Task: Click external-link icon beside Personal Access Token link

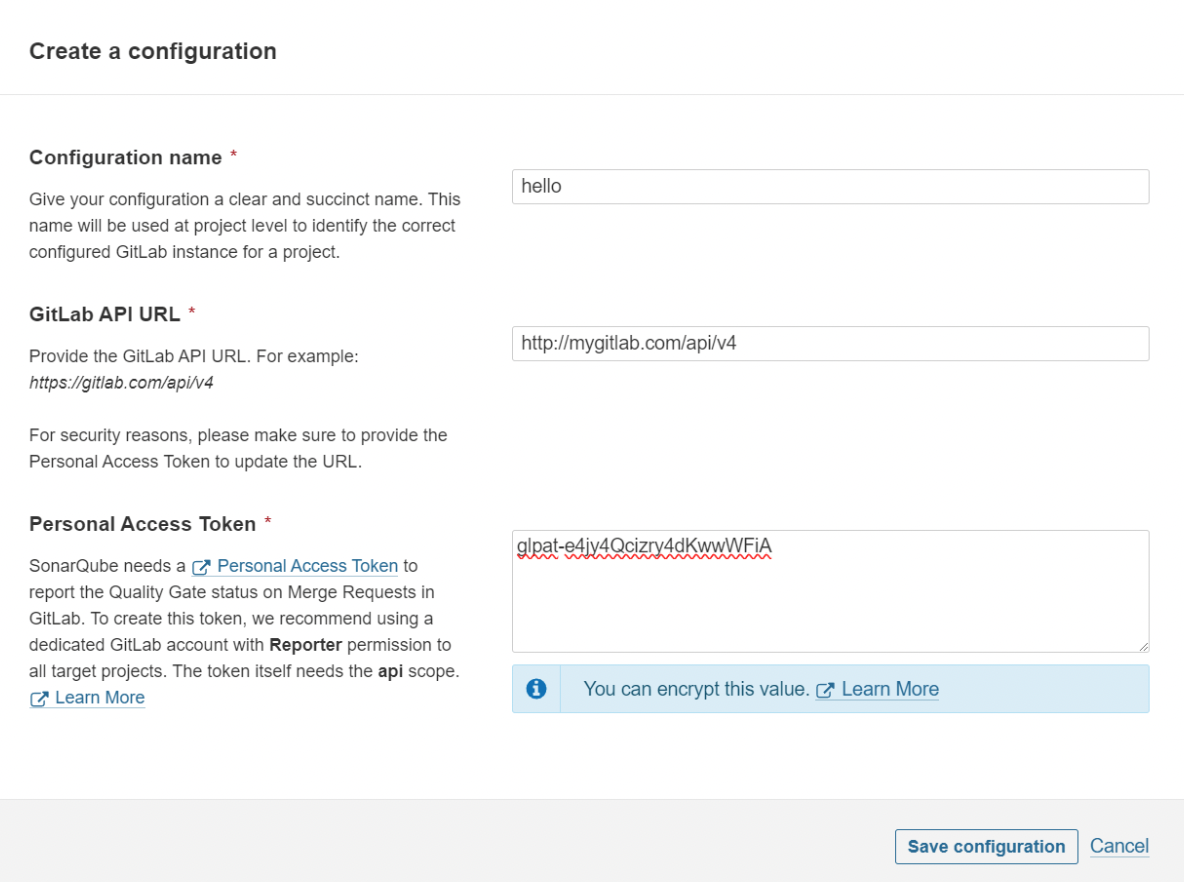Action: [x=201, y=567]
